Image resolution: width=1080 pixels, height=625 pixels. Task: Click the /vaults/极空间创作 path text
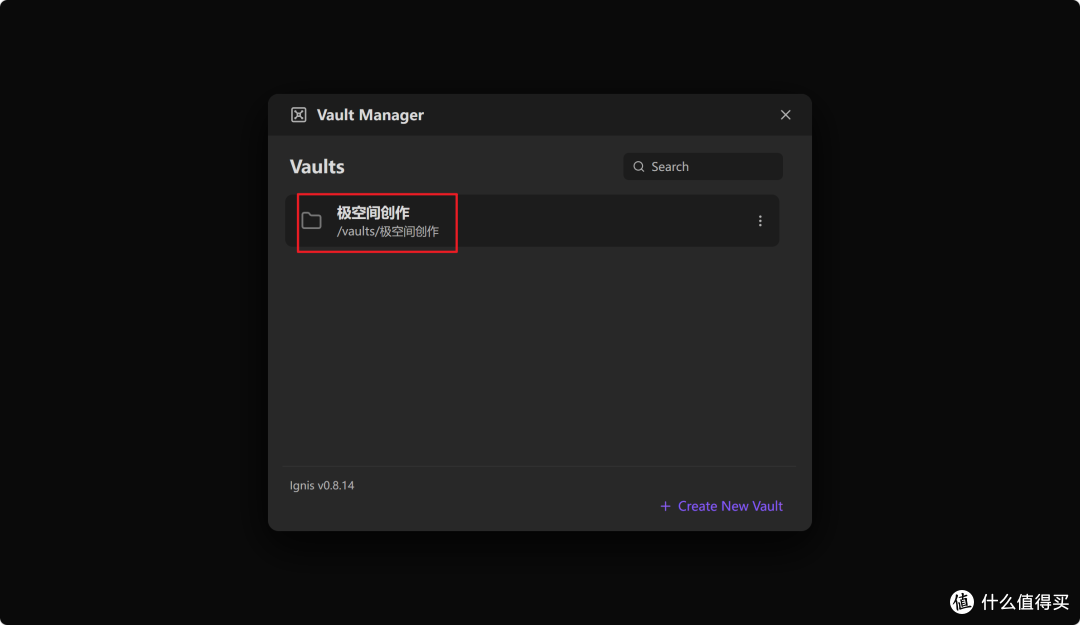click(x=387, y=232)
